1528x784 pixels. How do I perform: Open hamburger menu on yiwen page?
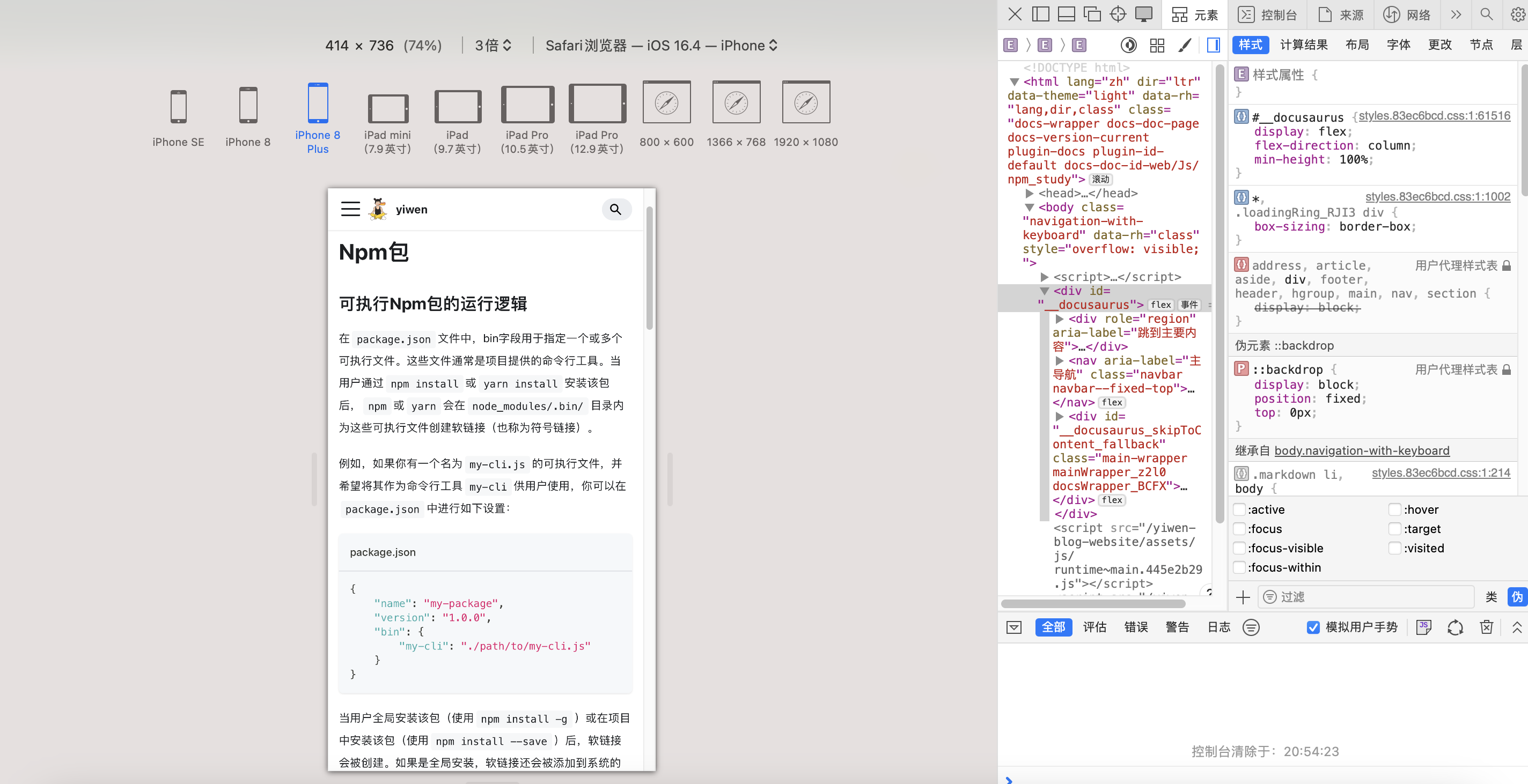pos(350,209)
